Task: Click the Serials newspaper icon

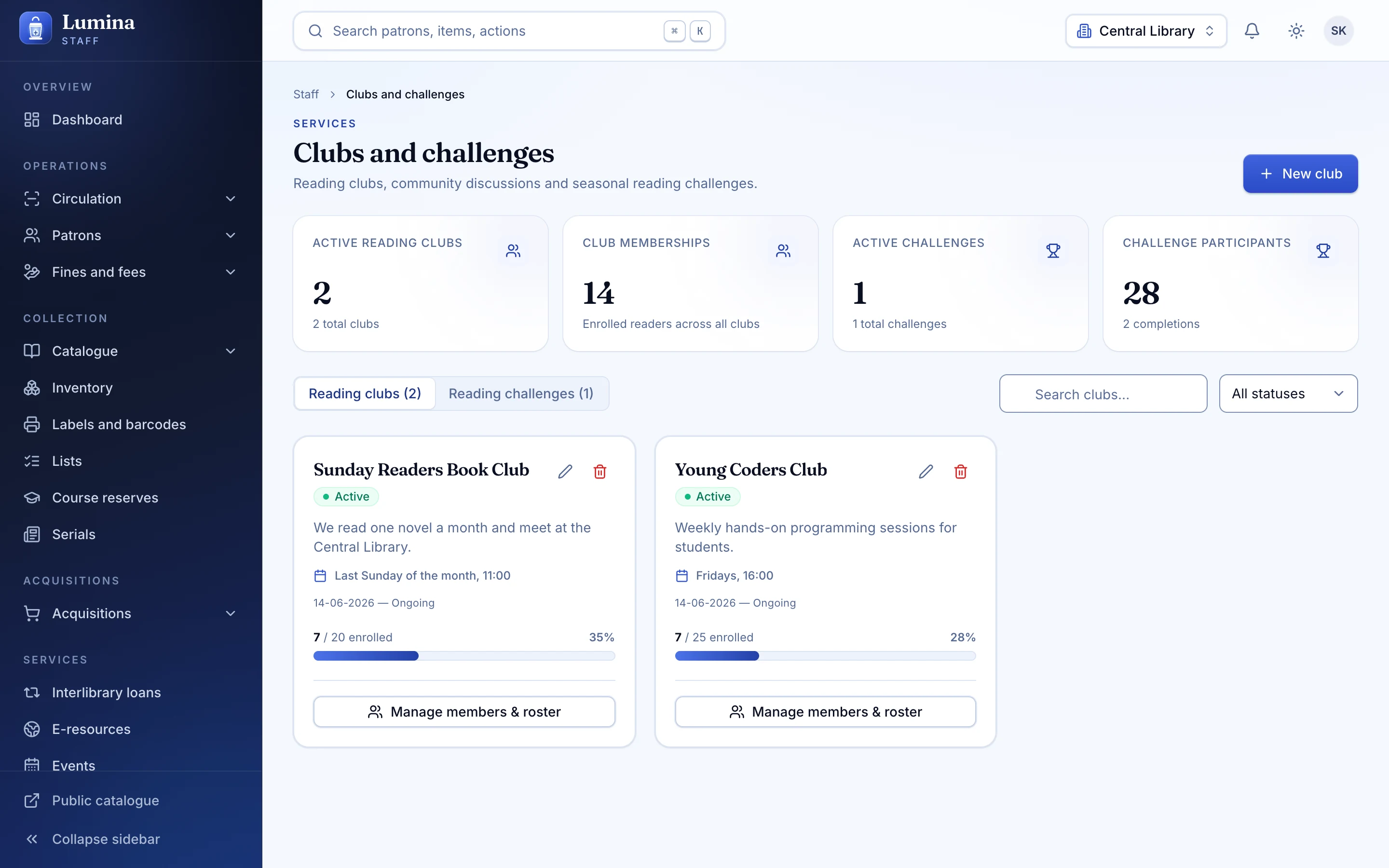Action: pyautogui.click(x=32, y=534)
